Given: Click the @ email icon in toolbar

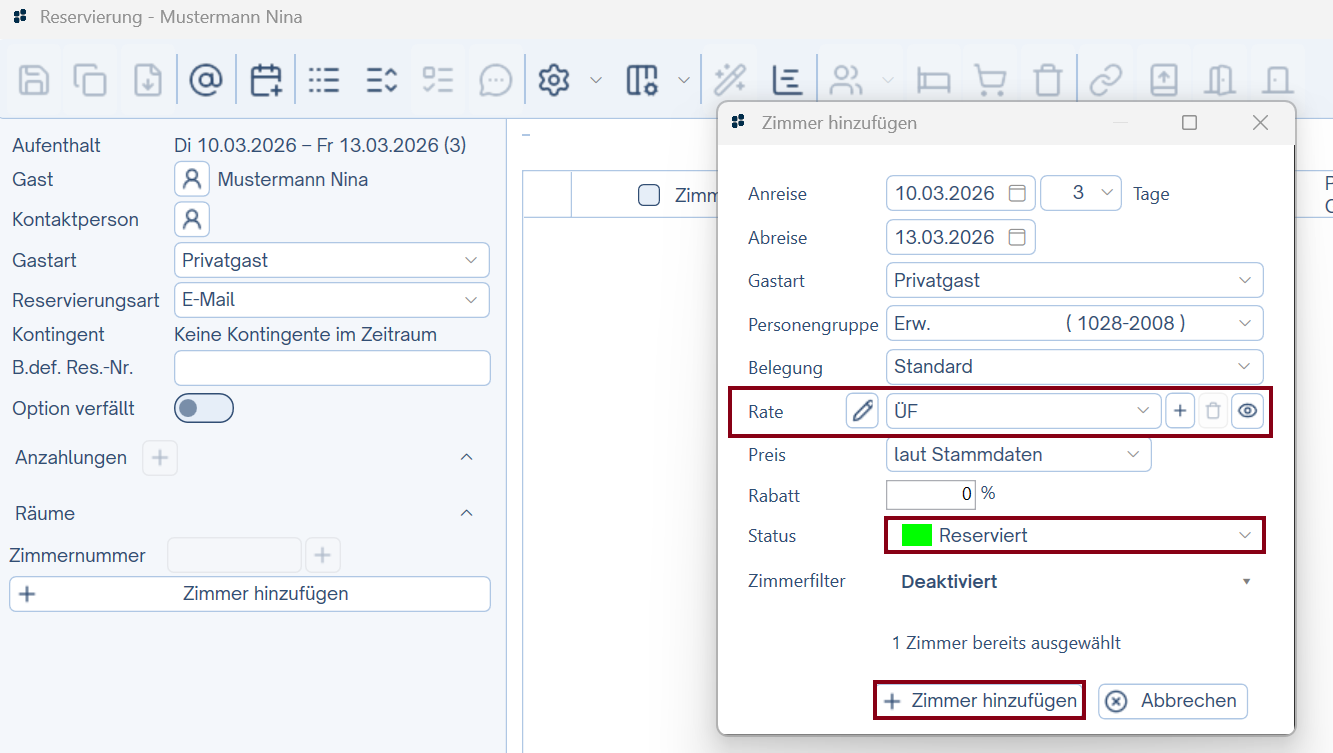Looking at the screenshot, I should pyautogui.click(x=205, y=80).
